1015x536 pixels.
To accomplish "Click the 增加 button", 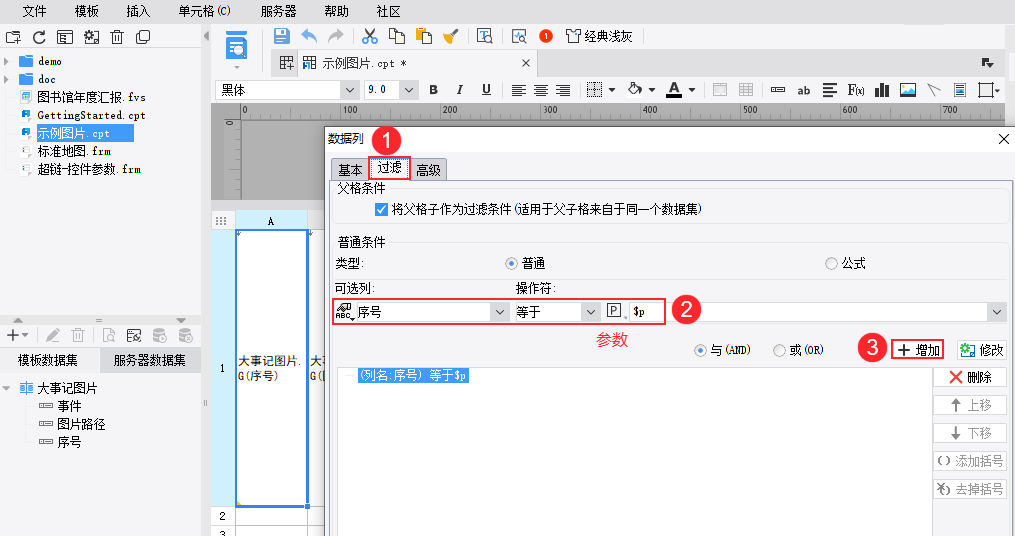I will (x=918, y=350).
